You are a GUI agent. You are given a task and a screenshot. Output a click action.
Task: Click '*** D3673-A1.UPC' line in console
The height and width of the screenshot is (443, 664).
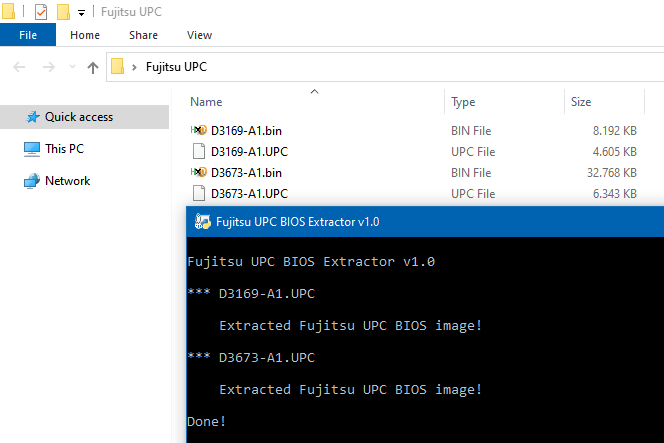pos(251,357)
